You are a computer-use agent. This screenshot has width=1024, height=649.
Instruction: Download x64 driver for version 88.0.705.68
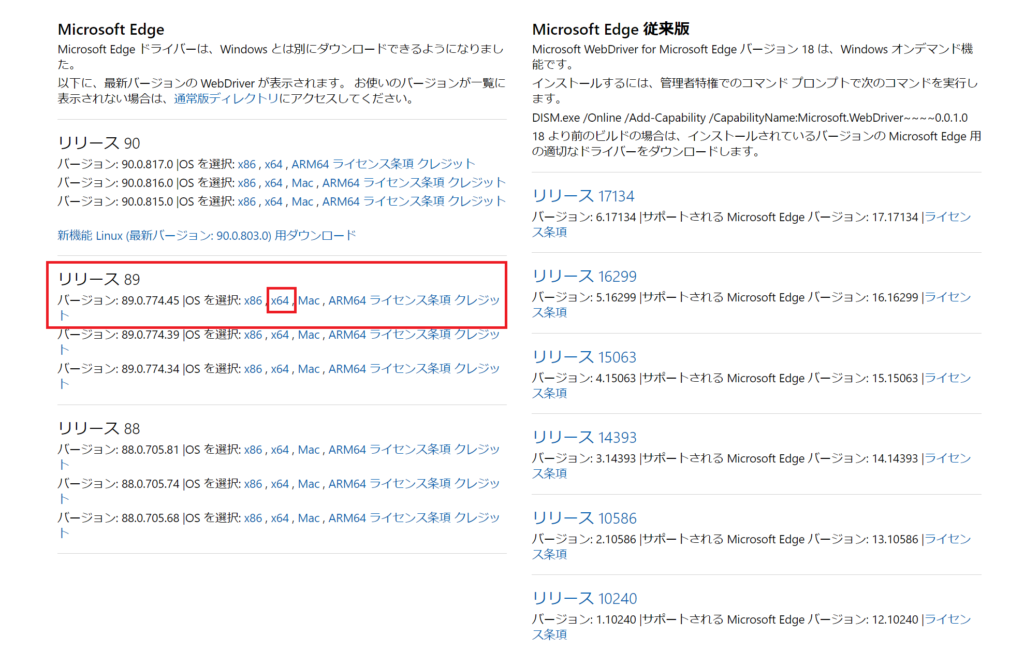pos(280,518)
